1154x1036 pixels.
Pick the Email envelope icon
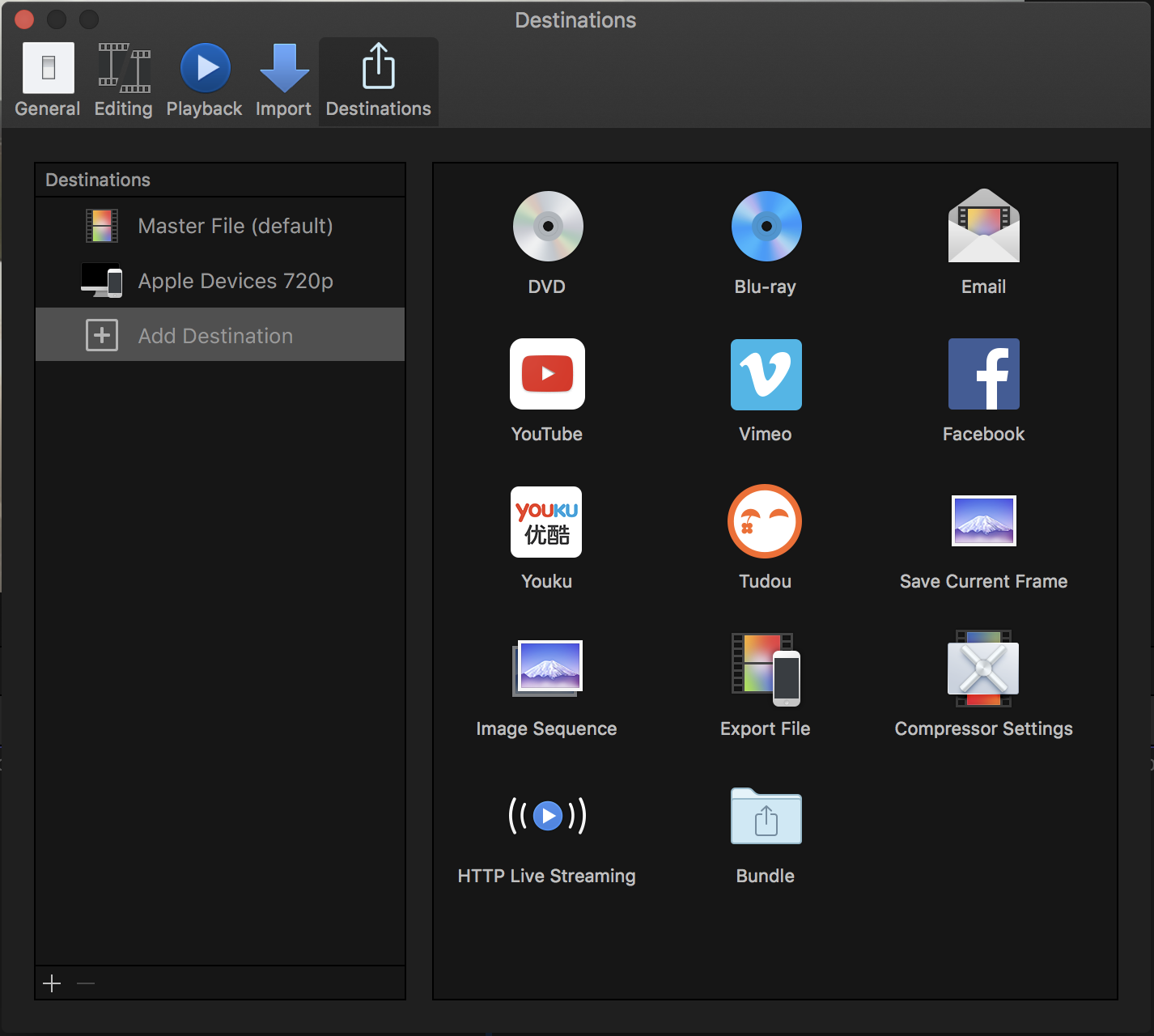pos(984,226)
